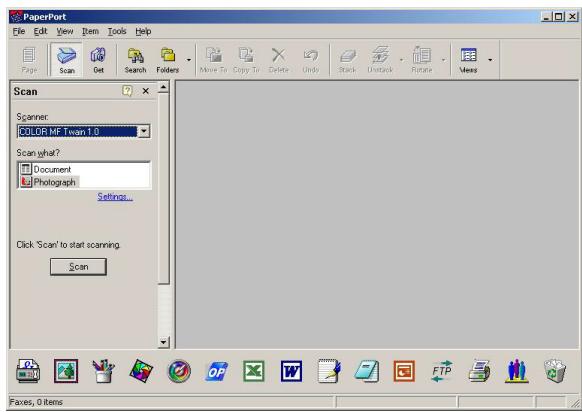Click the Copy To toolbar icon
This screenshot has width=582, height=412.
pyautogui.click(x=246, y=60)
